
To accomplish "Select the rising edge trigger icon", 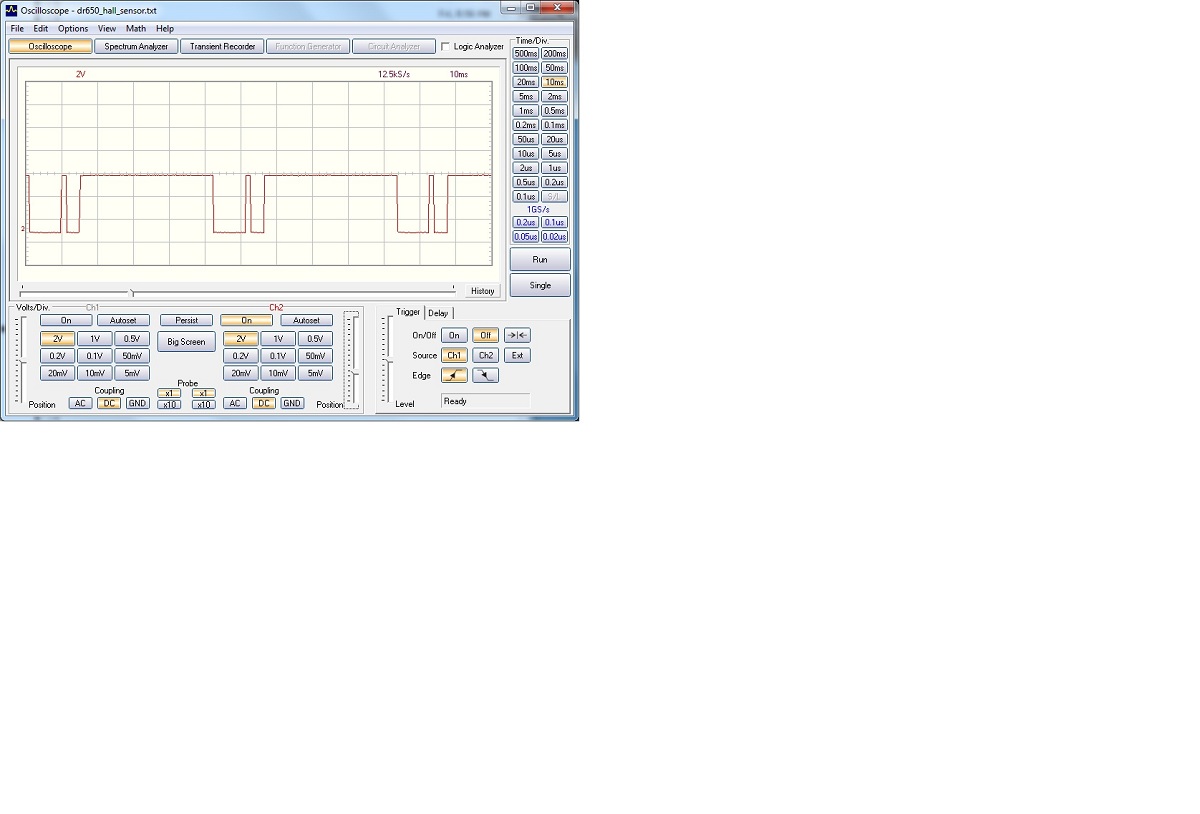I will click(x=454, y=376).
